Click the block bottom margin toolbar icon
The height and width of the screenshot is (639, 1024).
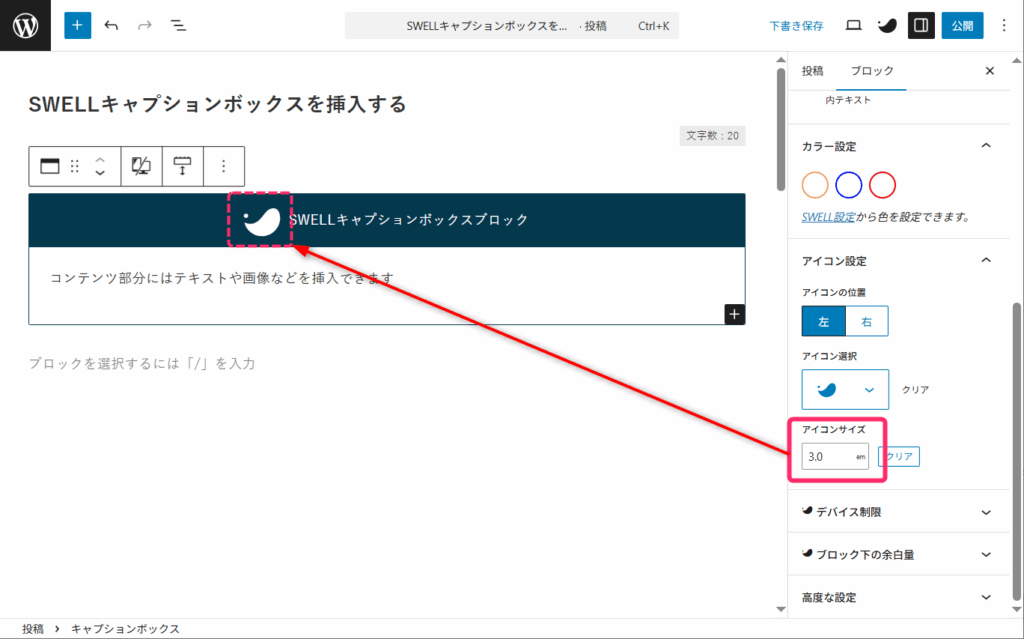coord(182,166)
